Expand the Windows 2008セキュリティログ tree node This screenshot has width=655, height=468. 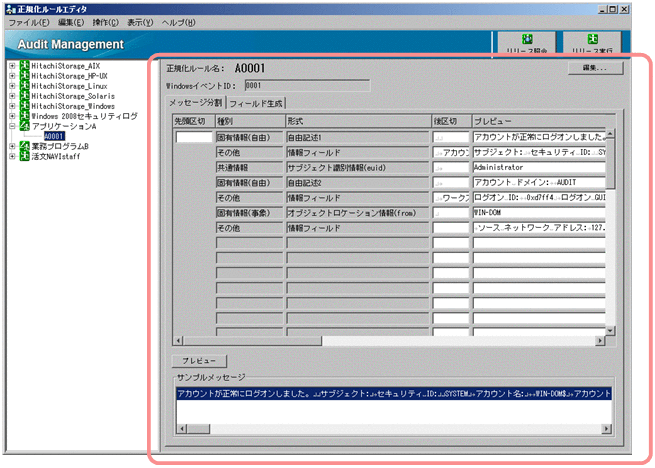[x=11, y=116]
